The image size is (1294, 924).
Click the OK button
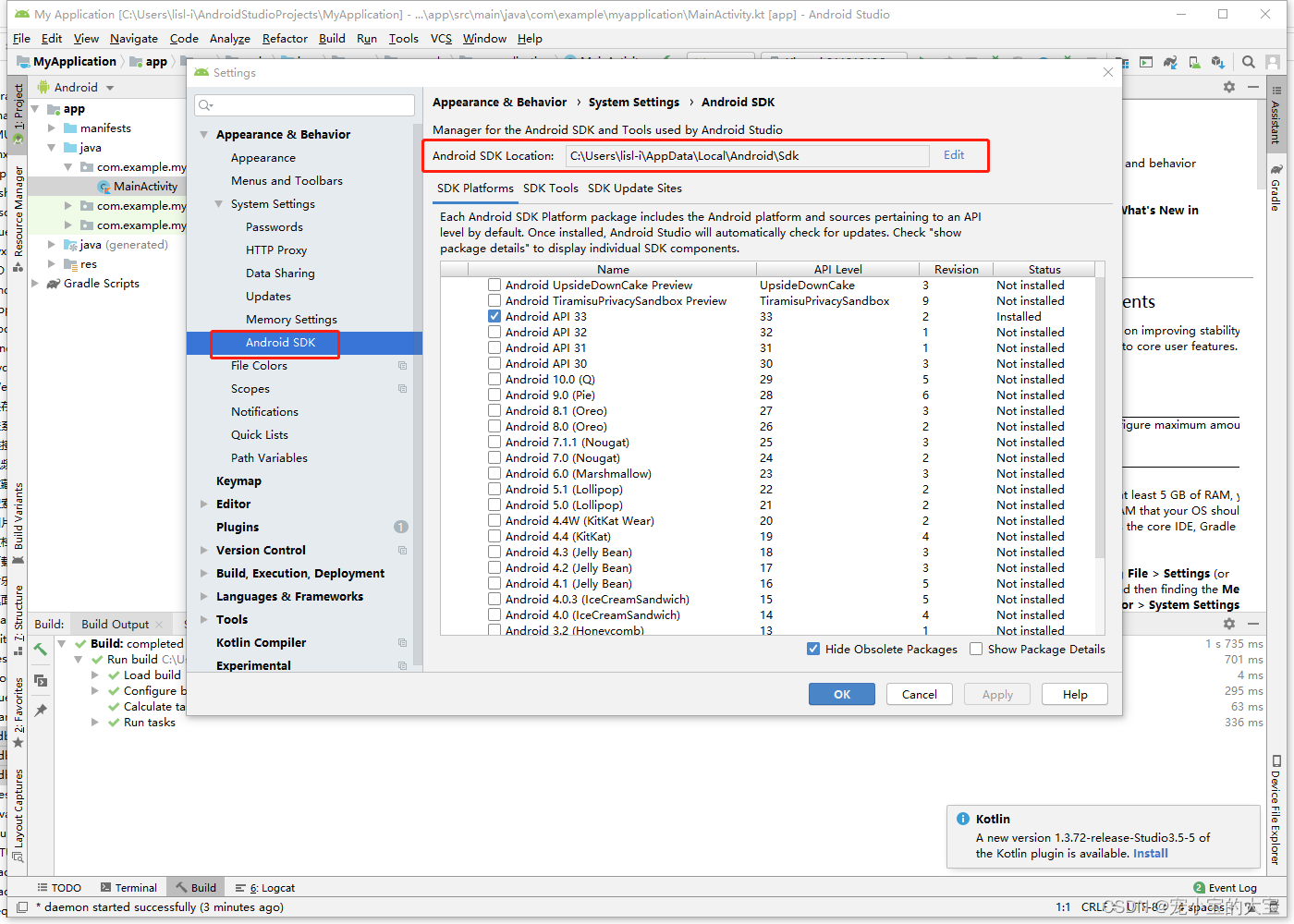(x=842, y=695)
